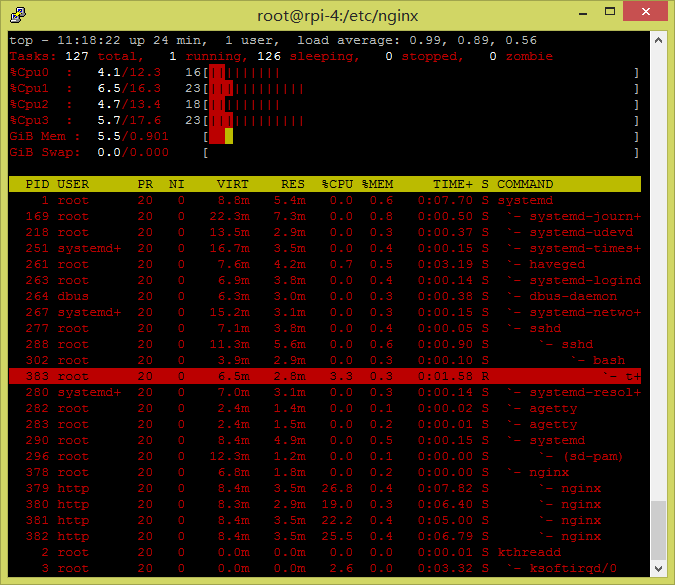The height and width of the screenshot is (585, 675).
Task: Click the RES column header
Action: (293, 184)
